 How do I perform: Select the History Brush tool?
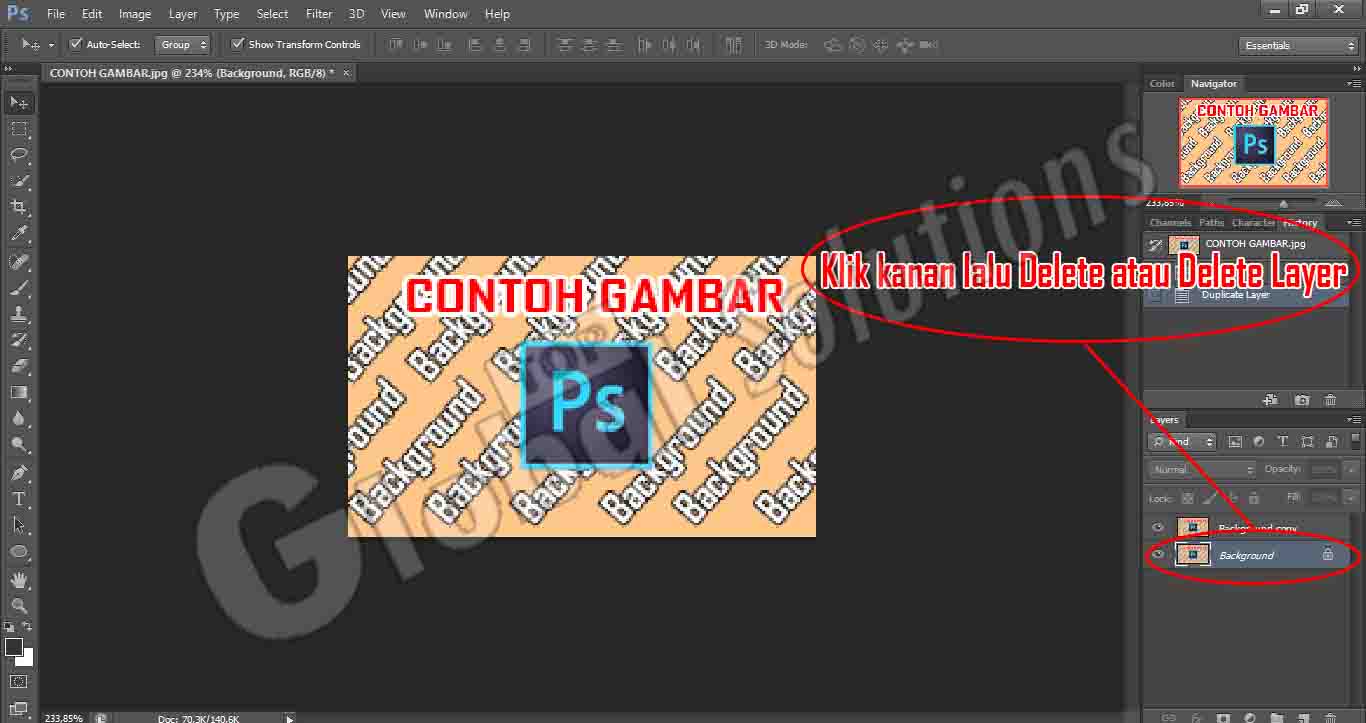pyautogui.click(x=19, y=340)
